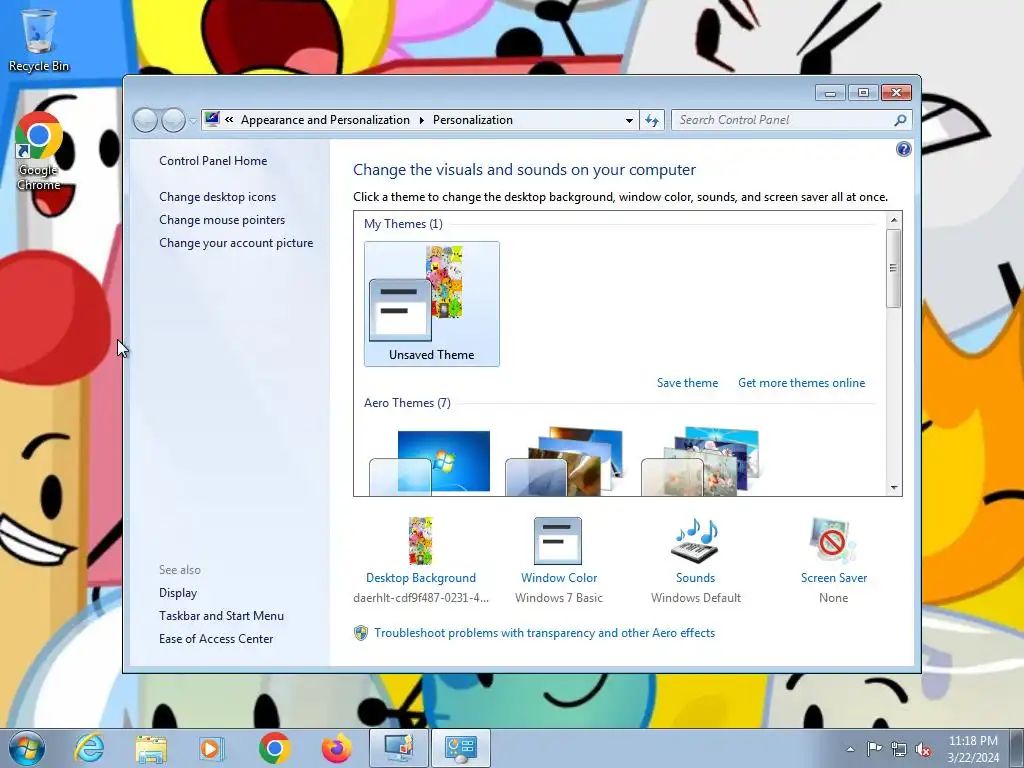
Task: Click the Desktop Background label
Action: coord(421,578)
